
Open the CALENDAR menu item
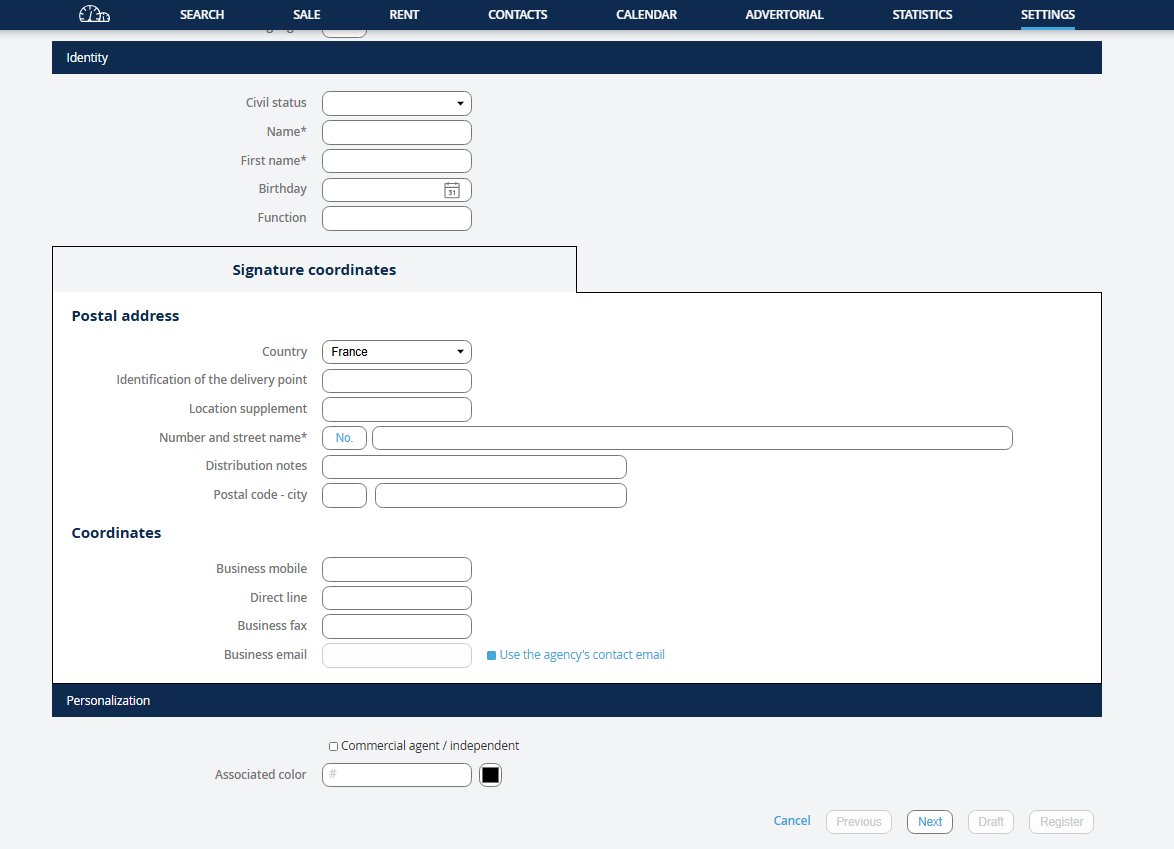point(646,15)
